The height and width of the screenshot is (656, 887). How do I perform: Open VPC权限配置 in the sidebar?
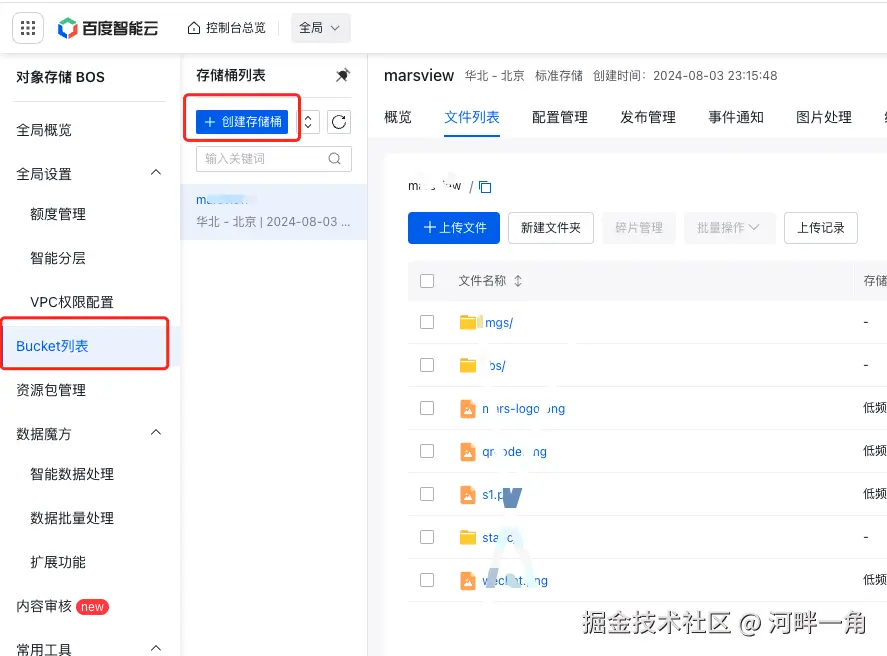[x=72, y=303]
